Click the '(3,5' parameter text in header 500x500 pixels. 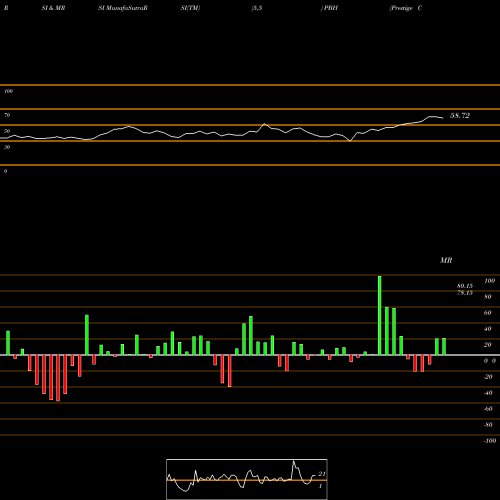[257, 8]
